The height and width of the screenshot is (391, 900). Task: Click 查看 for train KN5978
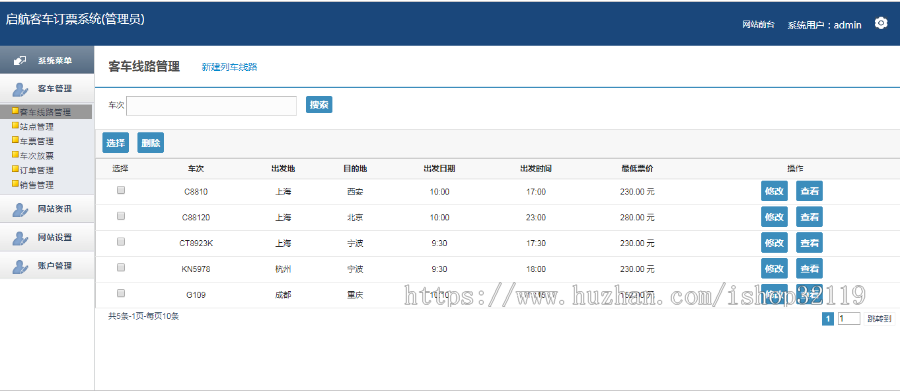tap(809, 268)
